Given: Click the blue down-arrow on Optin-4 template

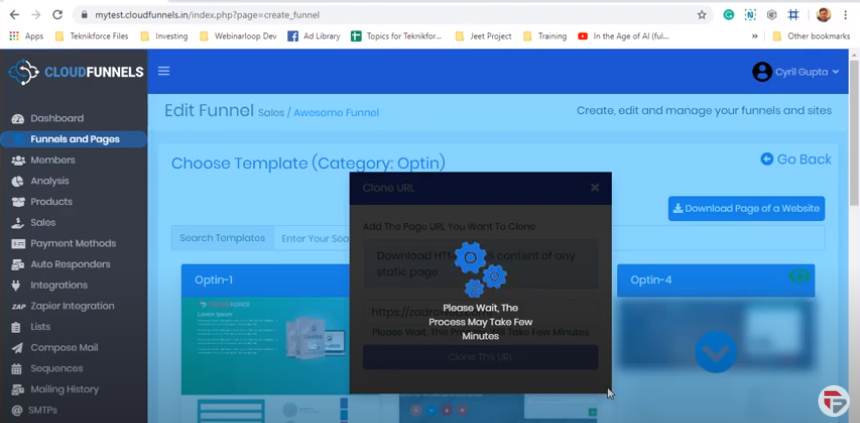Looking at the screenshot, I should [716, 351].
